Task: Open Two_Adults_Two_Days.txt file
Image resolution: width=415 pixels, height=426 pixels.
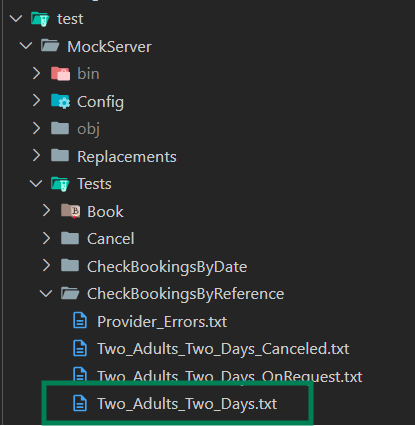Action: (x=187, y=404)
